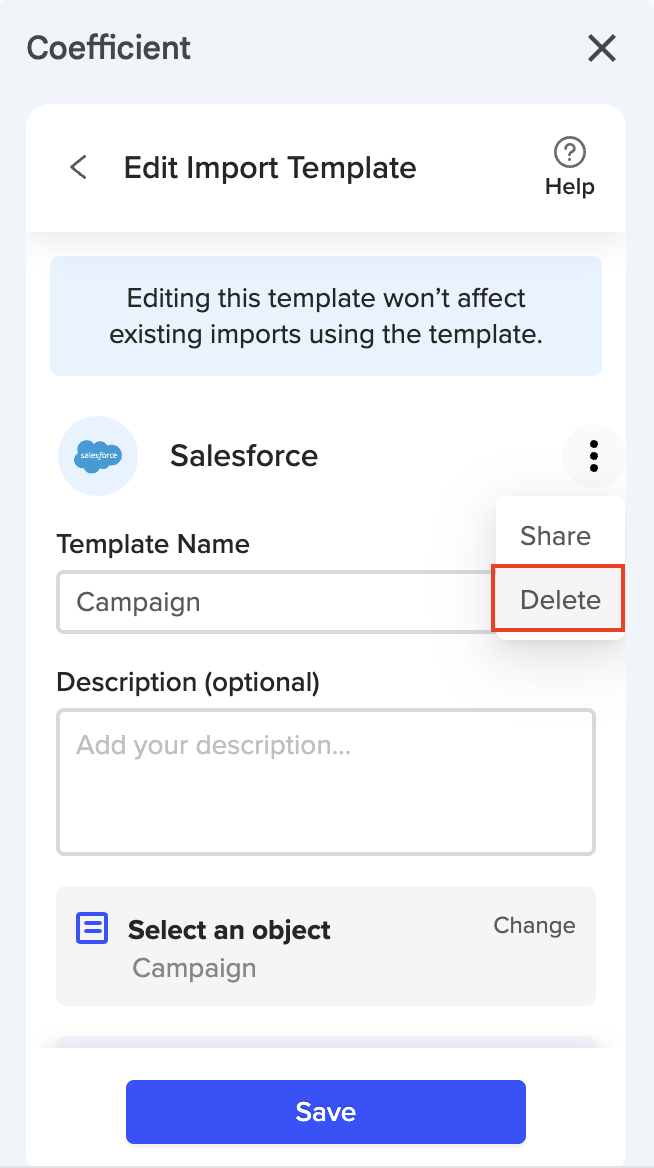Click the Coefficient panel title

(109, 47)
